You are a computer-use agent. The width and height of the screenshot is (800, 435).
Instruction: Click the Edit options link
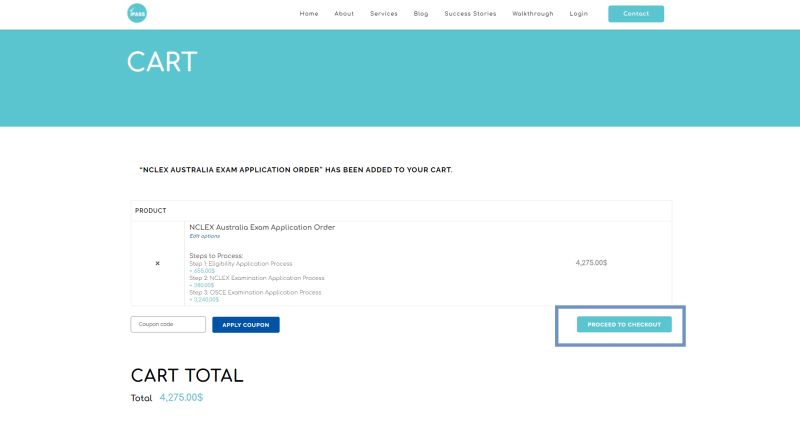tap(205, 236)
